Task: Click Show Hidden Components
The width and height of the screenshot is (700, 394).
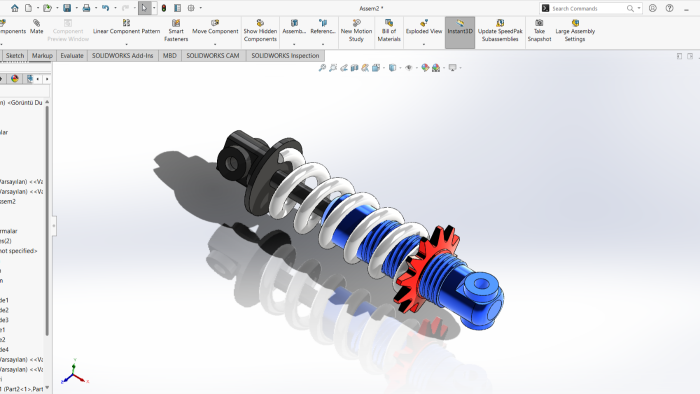Action: (x=260, y=30)
